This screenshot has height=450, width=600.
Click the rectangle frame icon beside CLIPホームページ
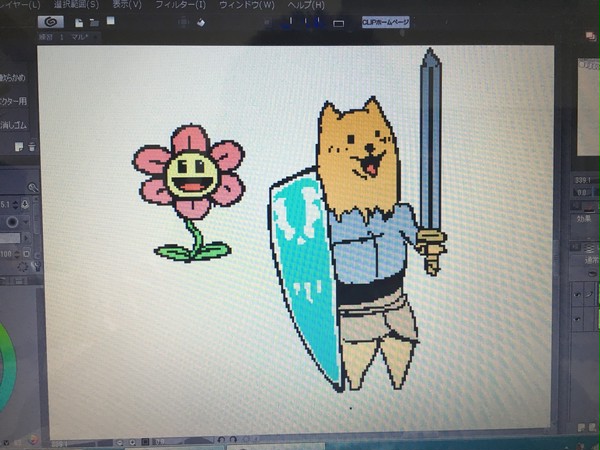pos(338,24)
